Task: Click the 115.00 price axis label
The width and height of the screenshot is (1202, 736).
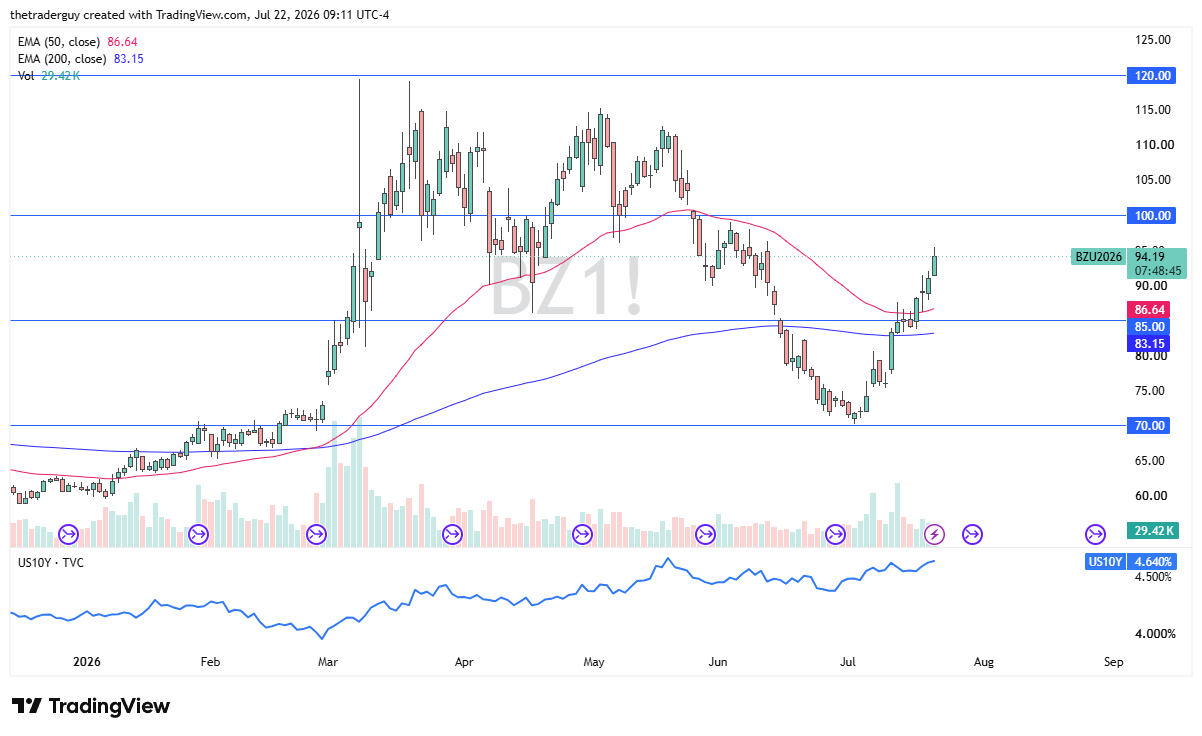Action: coord(1152,110)
